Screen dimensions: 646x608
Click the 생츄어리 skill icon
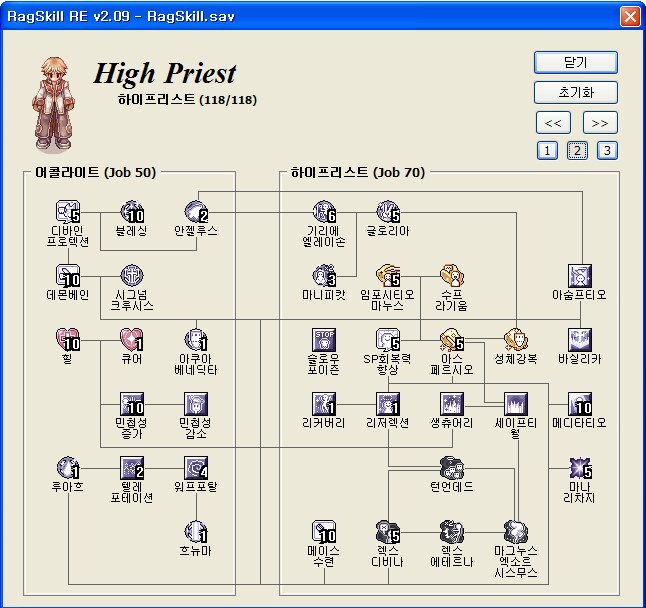coord(452,404)
